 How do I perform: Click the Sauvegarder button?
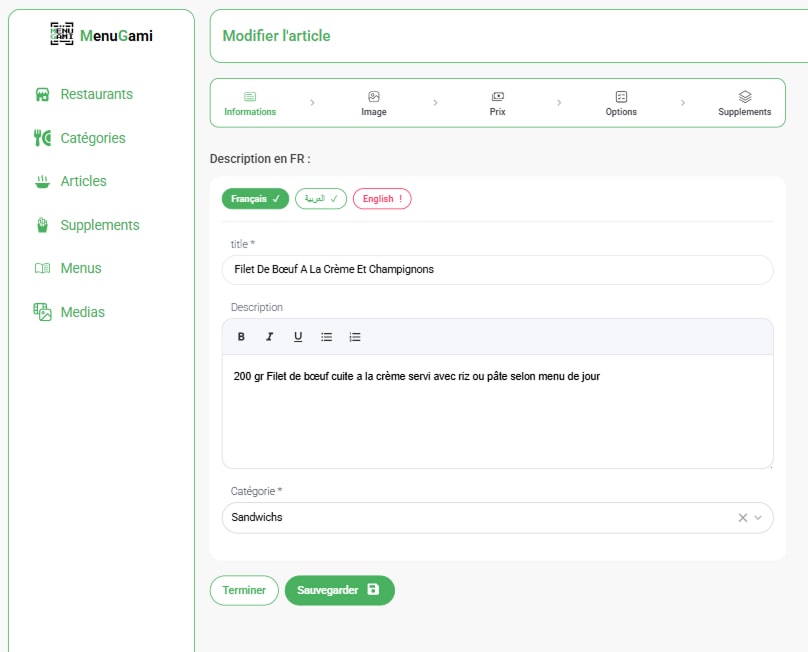[339, 590]
